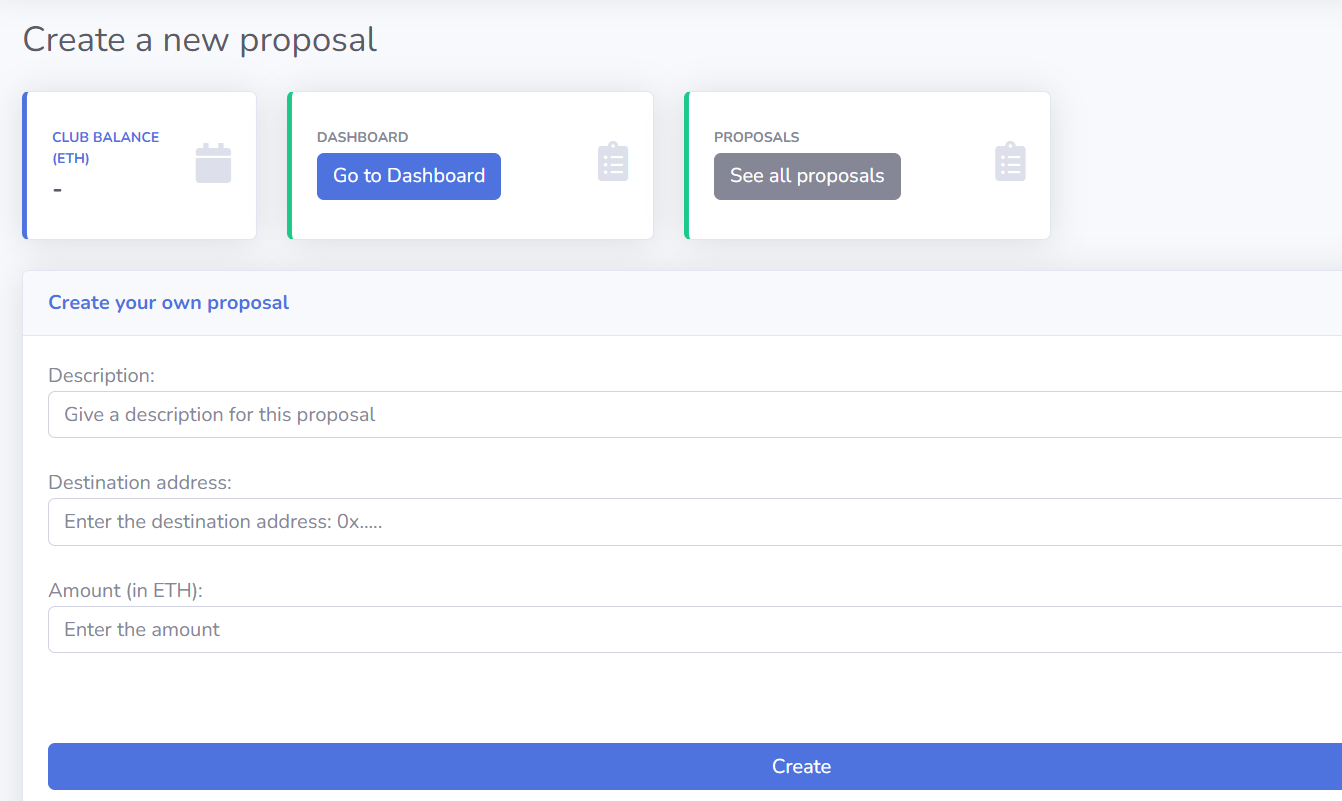Click the Create a new proposal page title
The height and width of the screenshot is (801, 1342).
pyautogui.click(x=200, y=39)
